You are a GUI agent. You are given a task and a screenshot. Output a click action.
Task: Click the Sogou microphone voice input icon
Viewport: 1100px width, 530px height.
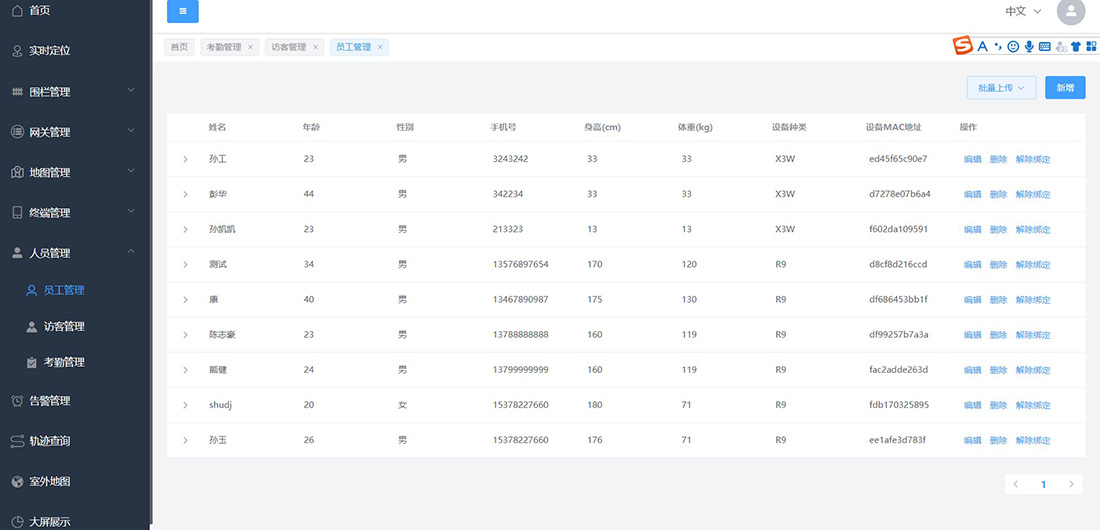1029,46
